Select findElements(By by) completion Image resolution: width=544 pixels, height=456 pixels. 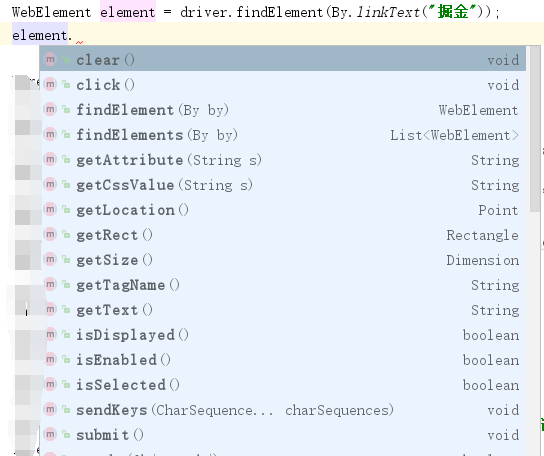coord(283,135)
